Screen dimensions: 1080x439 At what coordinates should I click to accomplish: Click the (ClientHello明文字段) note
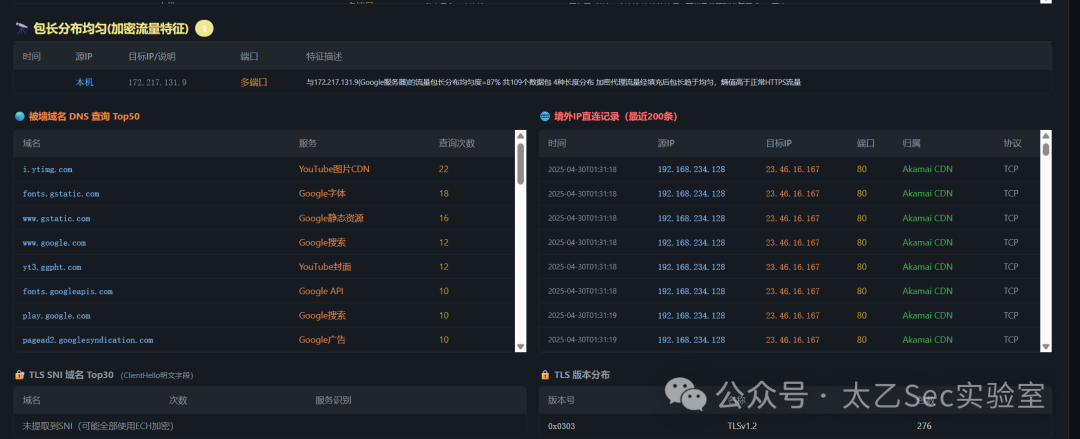point(156,376)
